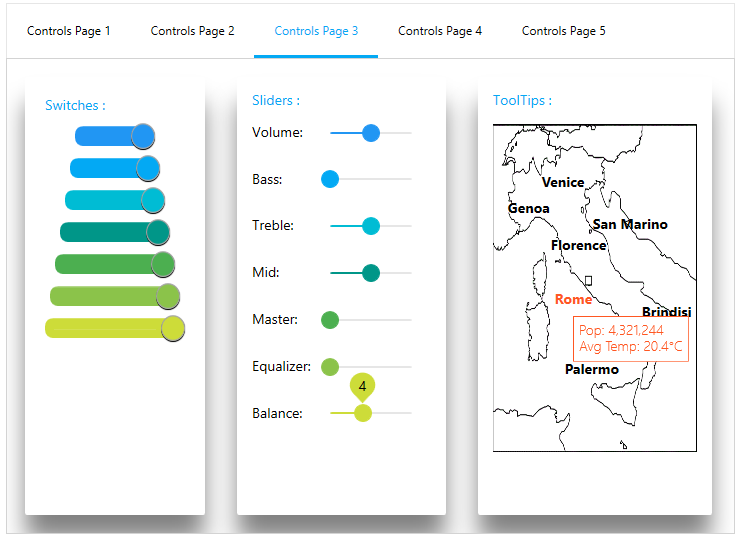The width and height of the screenshot is (739, 536).
Task: Select the Rome label on map
Action: click(x=573, y=299)
